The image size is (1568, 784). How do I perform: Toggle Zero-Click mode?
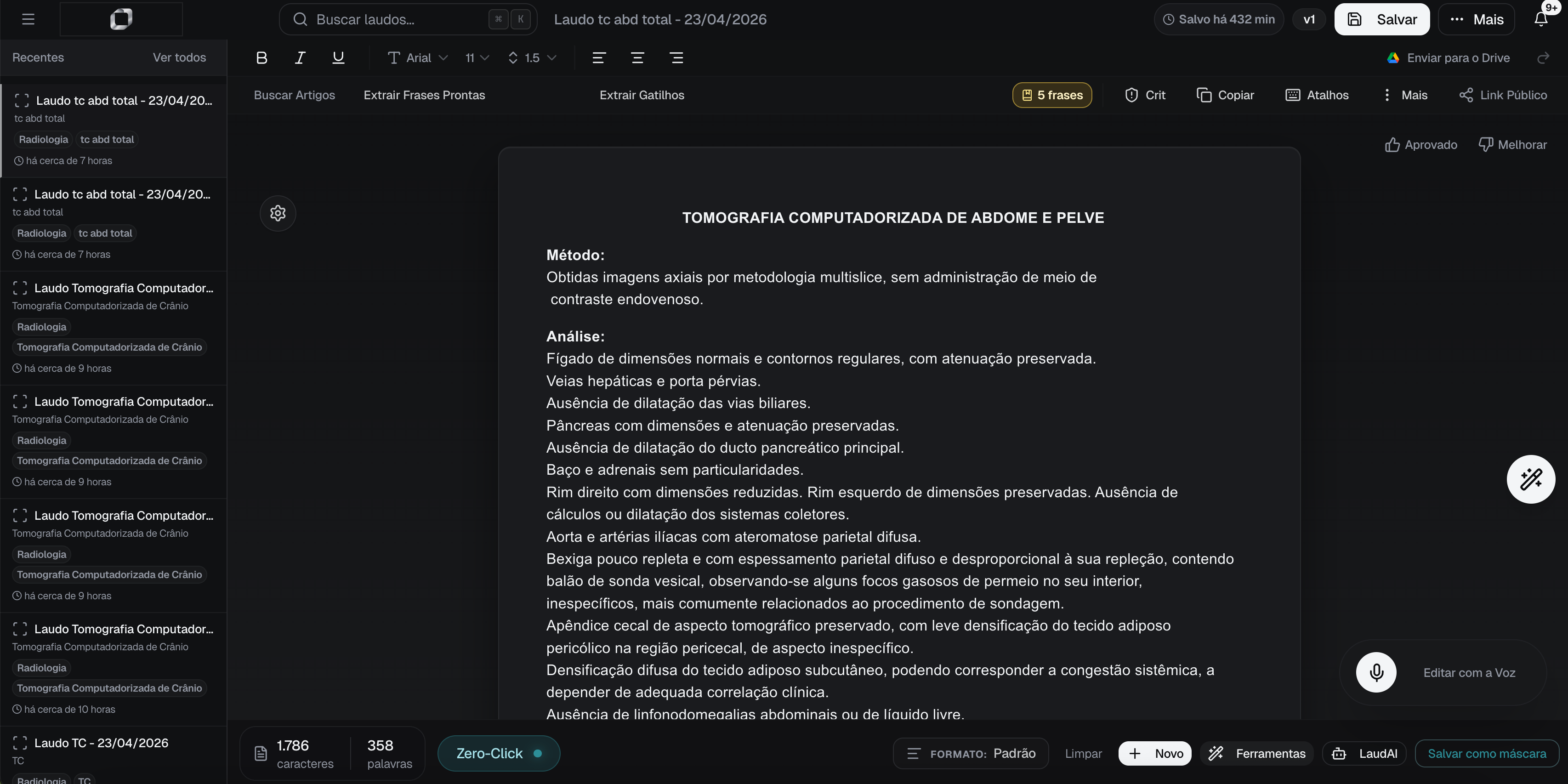[499, 753]
